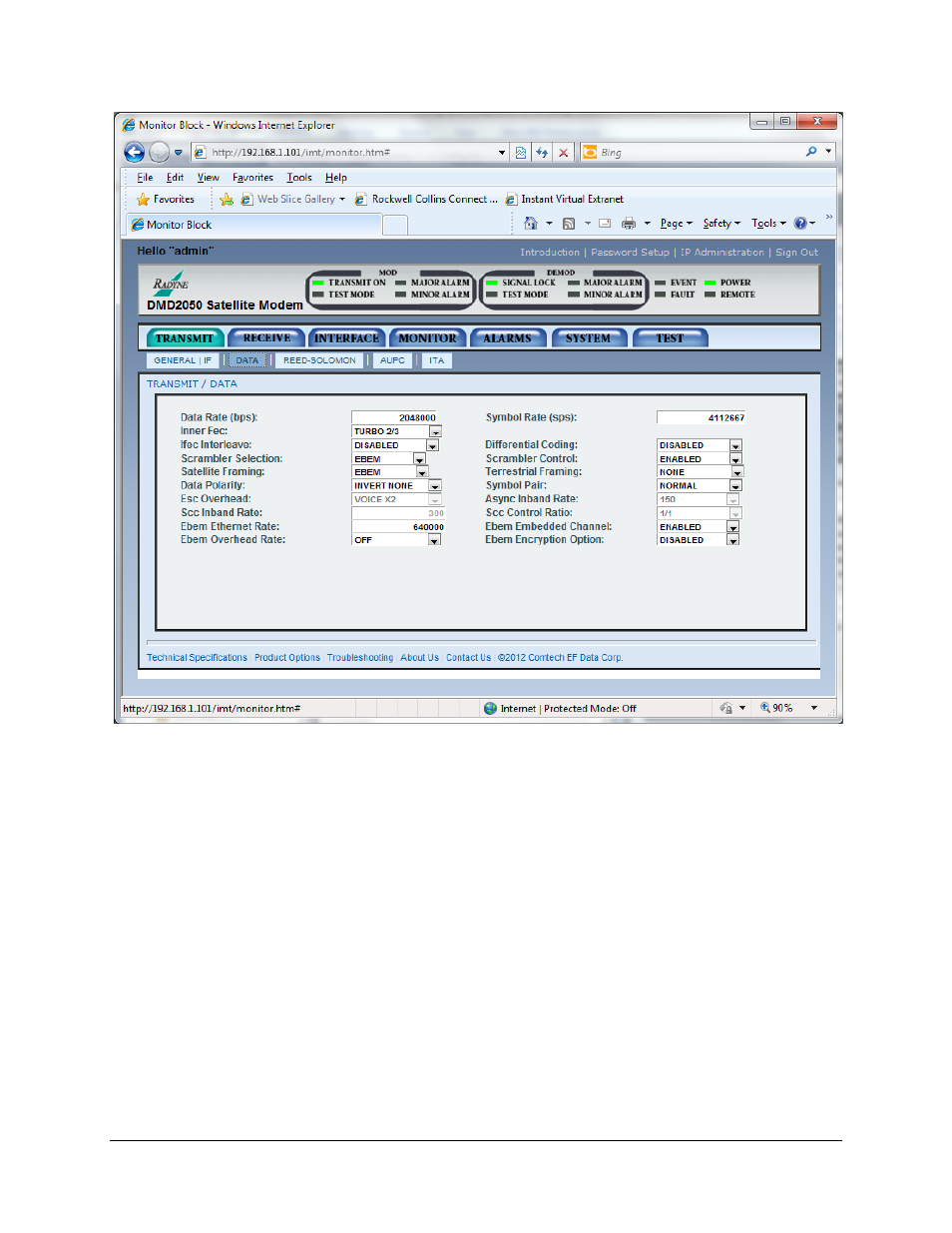
Task: Click the browser Forward arrow button
Action: click(x=160, y=152)
